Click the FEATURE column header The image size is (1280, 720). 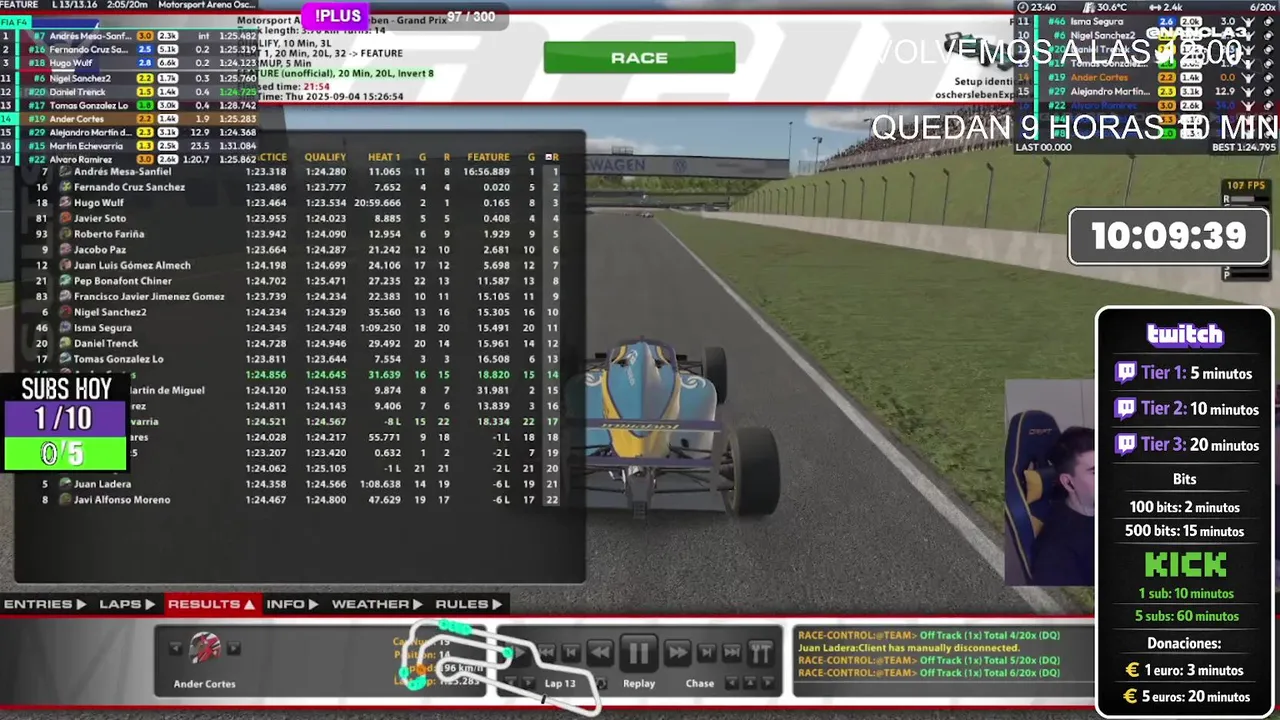pyautogui.click(x=488, y=157)
